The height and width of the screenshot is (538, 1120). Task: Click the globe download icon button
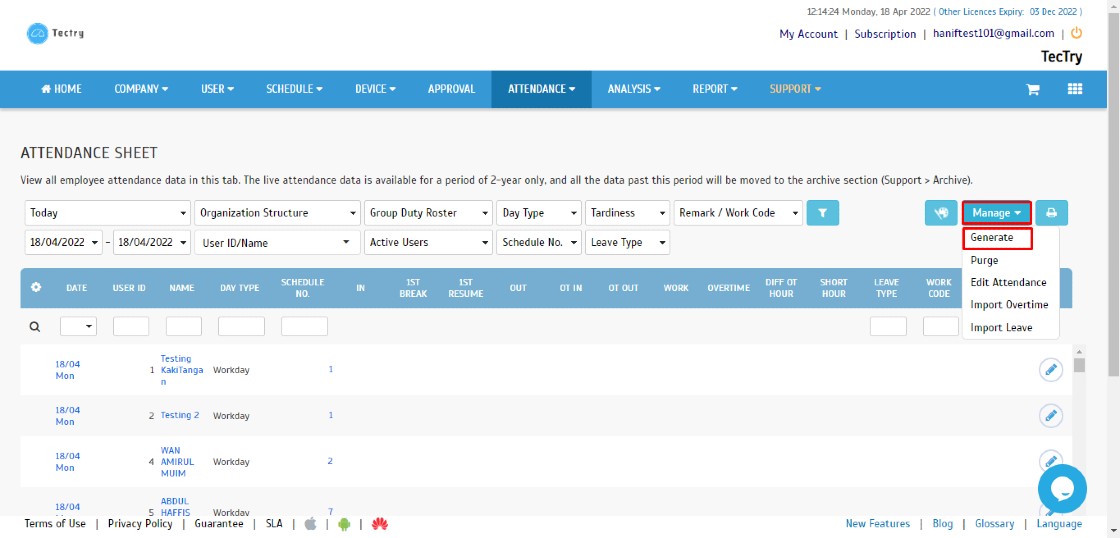(941, 213)
